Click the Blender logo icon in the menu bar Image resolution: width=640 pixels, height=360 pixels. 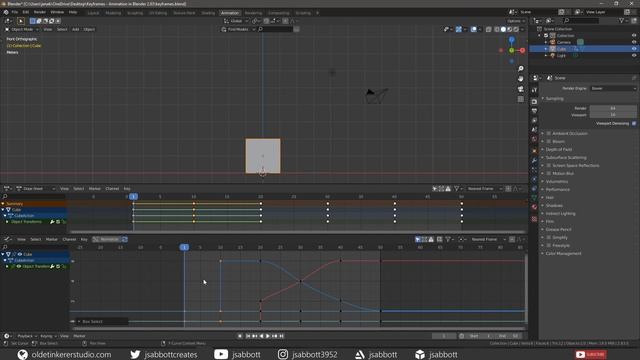(x=6, y=12)
